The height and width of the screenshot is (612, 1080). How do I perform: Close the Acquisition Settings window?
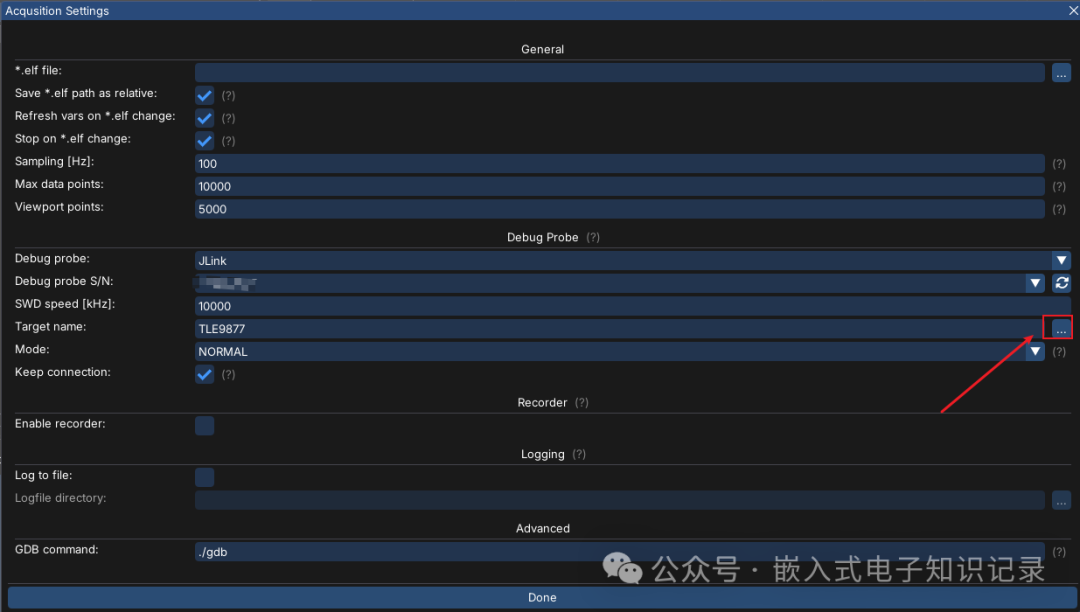coord(1073,10)
